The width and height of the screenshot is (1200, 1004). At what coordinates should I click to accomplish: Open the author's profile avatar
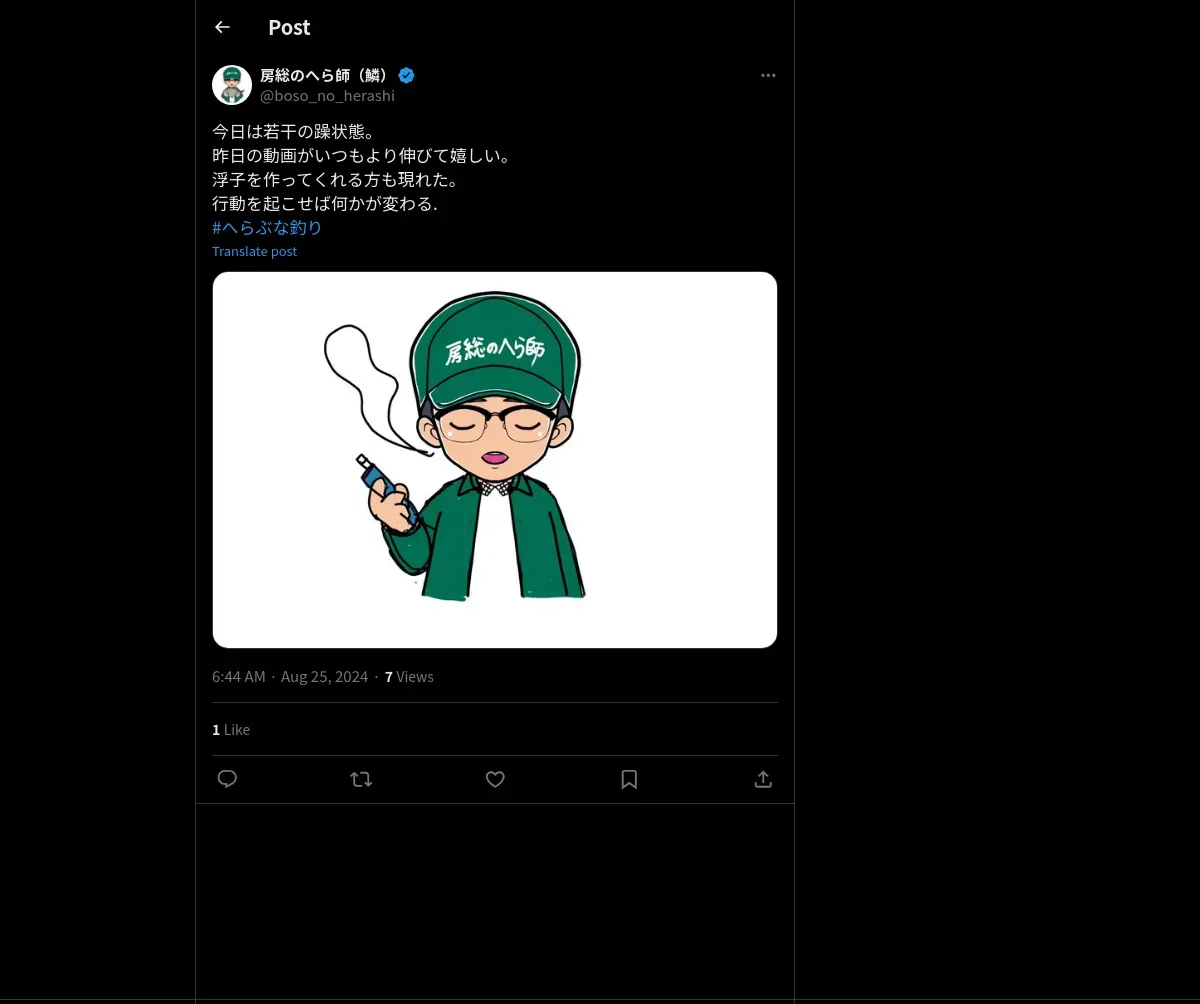[232, 85]
